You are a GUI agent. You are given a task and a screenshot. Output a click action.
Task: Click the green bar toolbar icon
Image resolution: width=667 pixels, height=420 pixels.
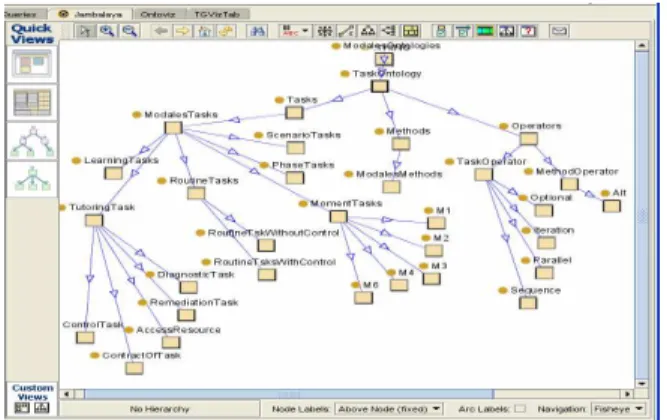coord(485,31)
